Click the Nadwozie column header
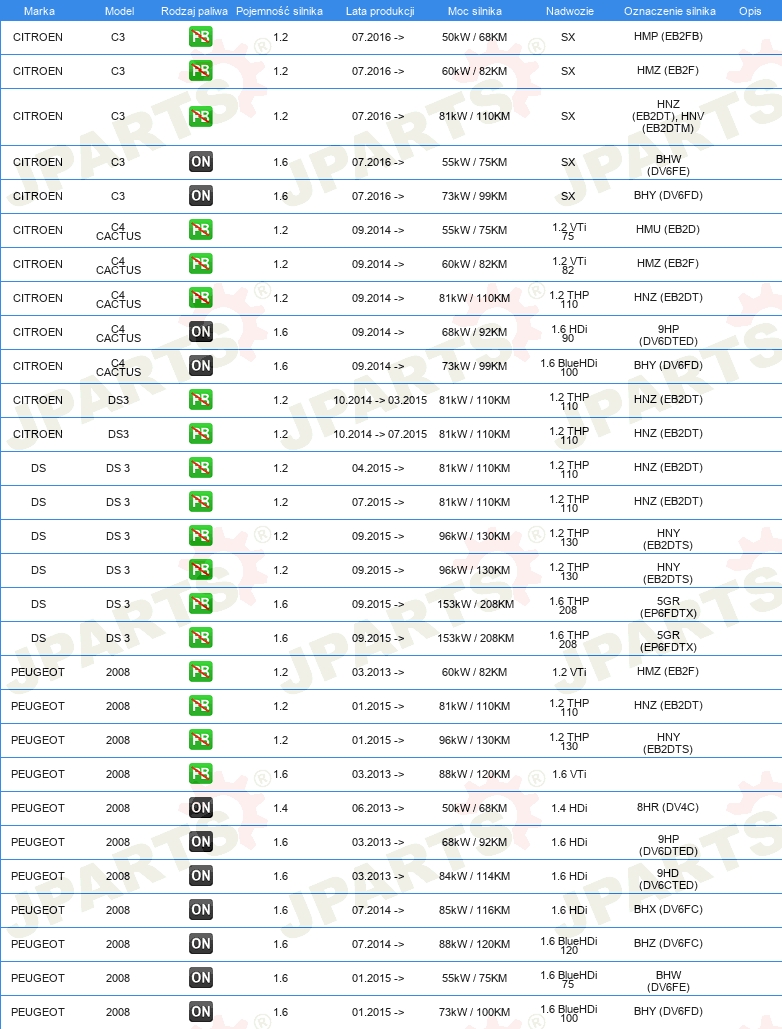This screenshot has height=1029, width=782. point(569,11)
